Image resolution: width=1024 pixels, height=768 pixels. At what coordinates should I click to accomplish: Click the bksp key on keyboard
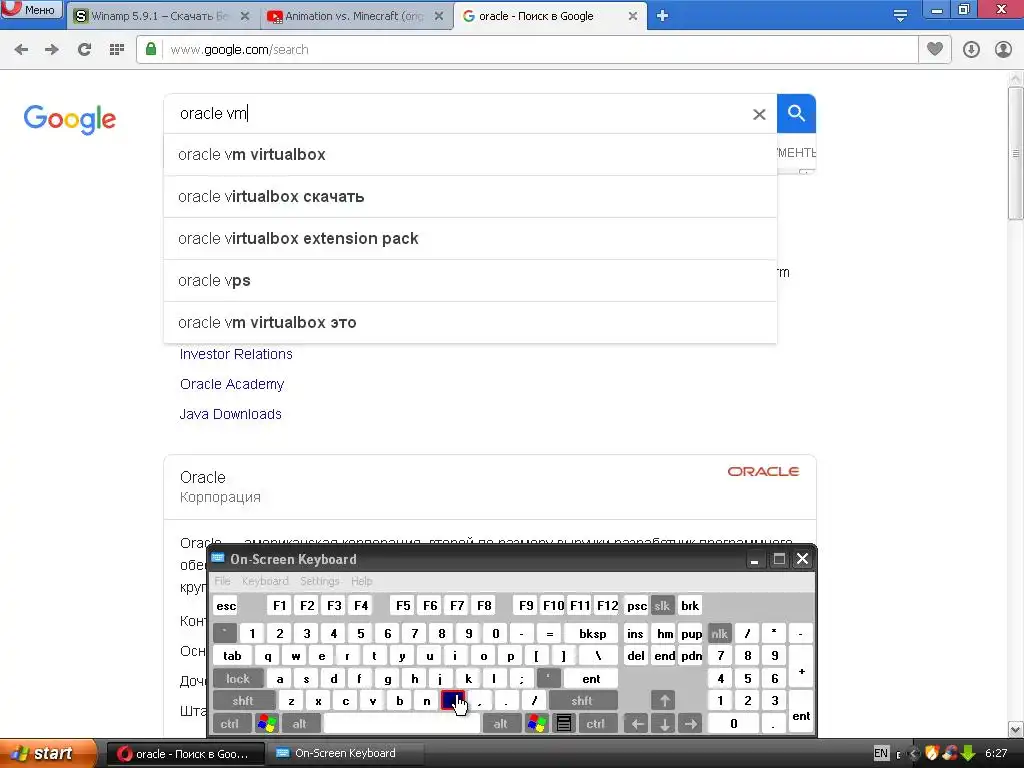592,633
